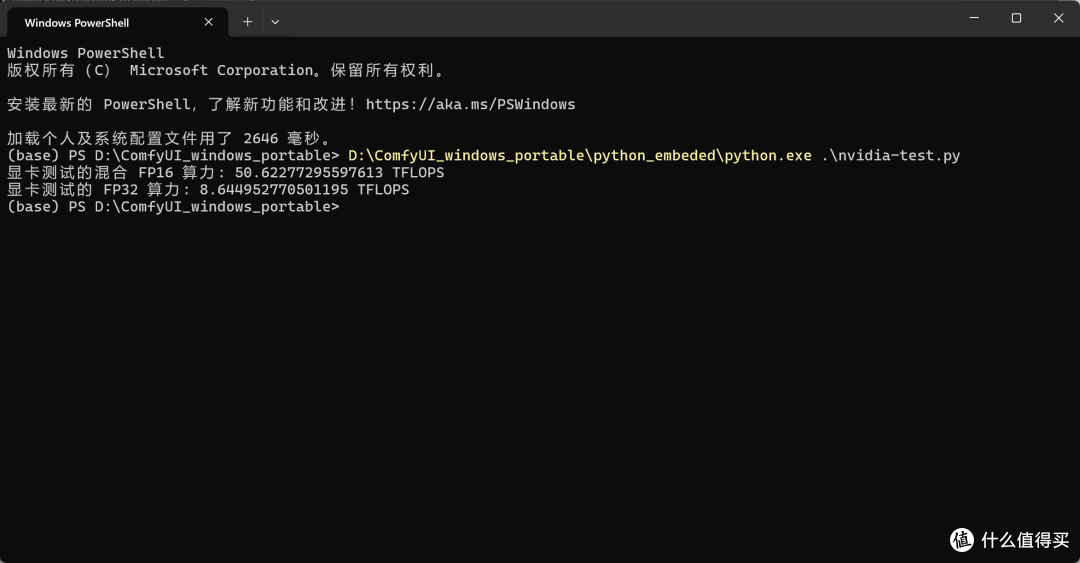This screenshot has width=1080, height=563.
Task: Click the empty title bar area beside tabs
Action: click(620, 19)
